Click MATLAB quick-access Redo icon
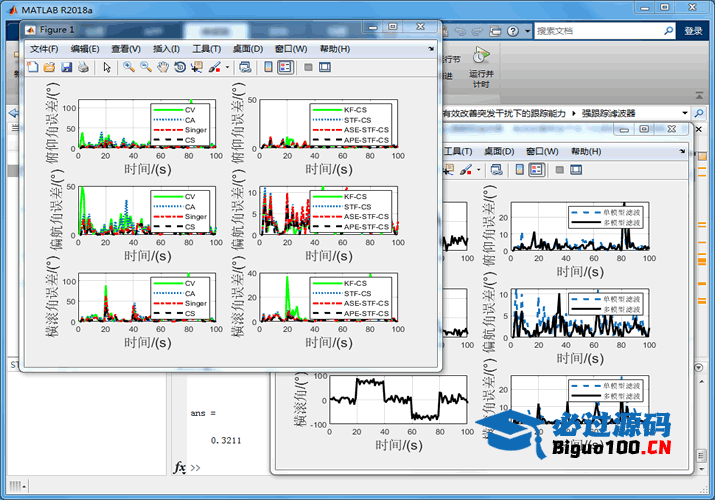715x500 pixels. (477, 31)
